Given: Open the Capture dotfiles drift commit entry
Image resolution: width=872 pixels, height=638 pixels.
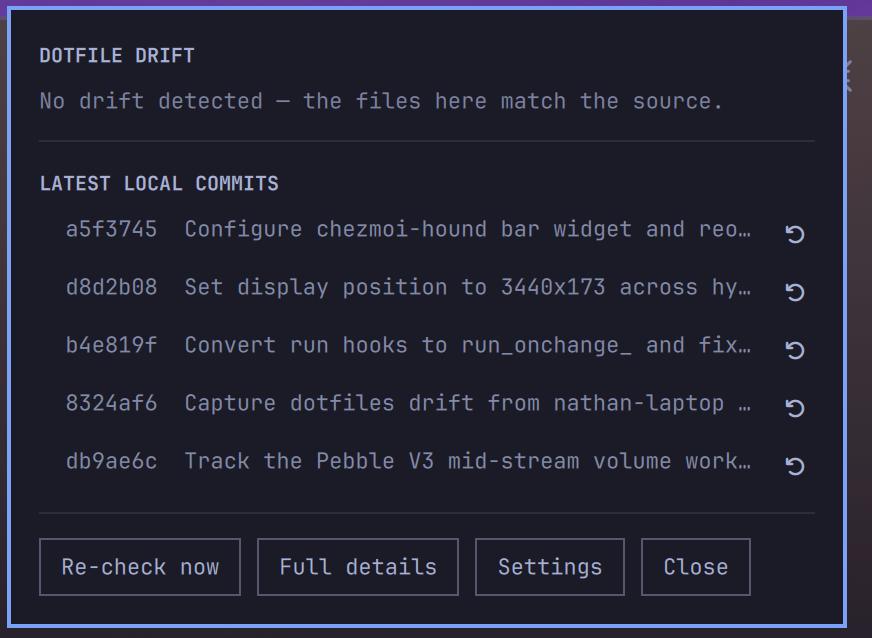Looking at the screenshot, I should (468, 403).
